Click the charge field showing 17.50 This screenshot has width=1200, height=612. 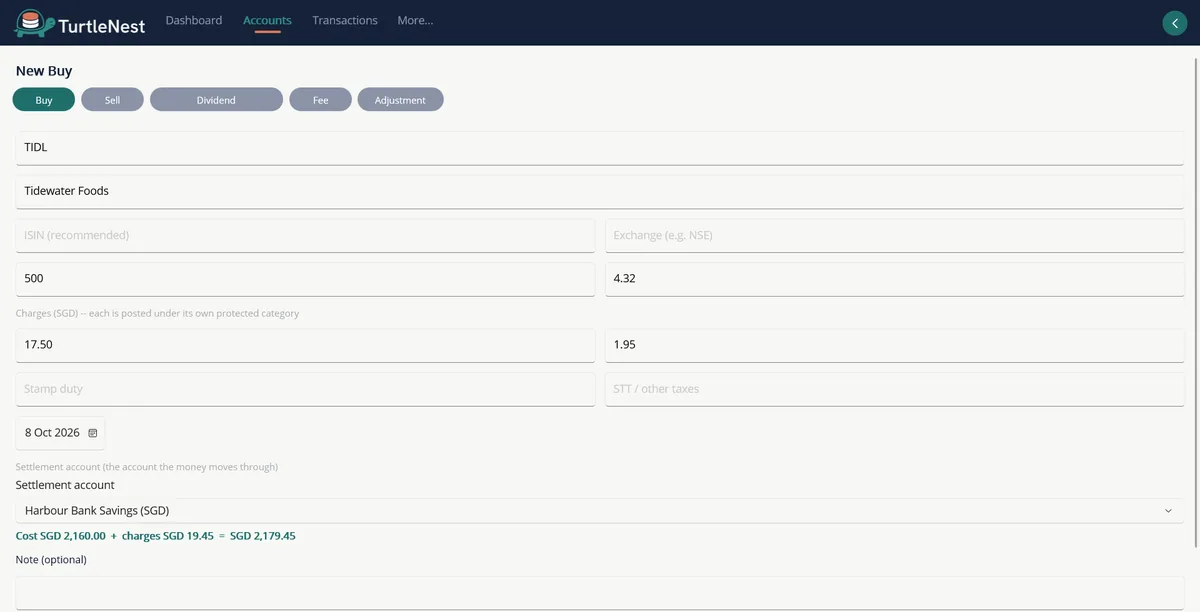pyautogui.click(x=305, y=345)
